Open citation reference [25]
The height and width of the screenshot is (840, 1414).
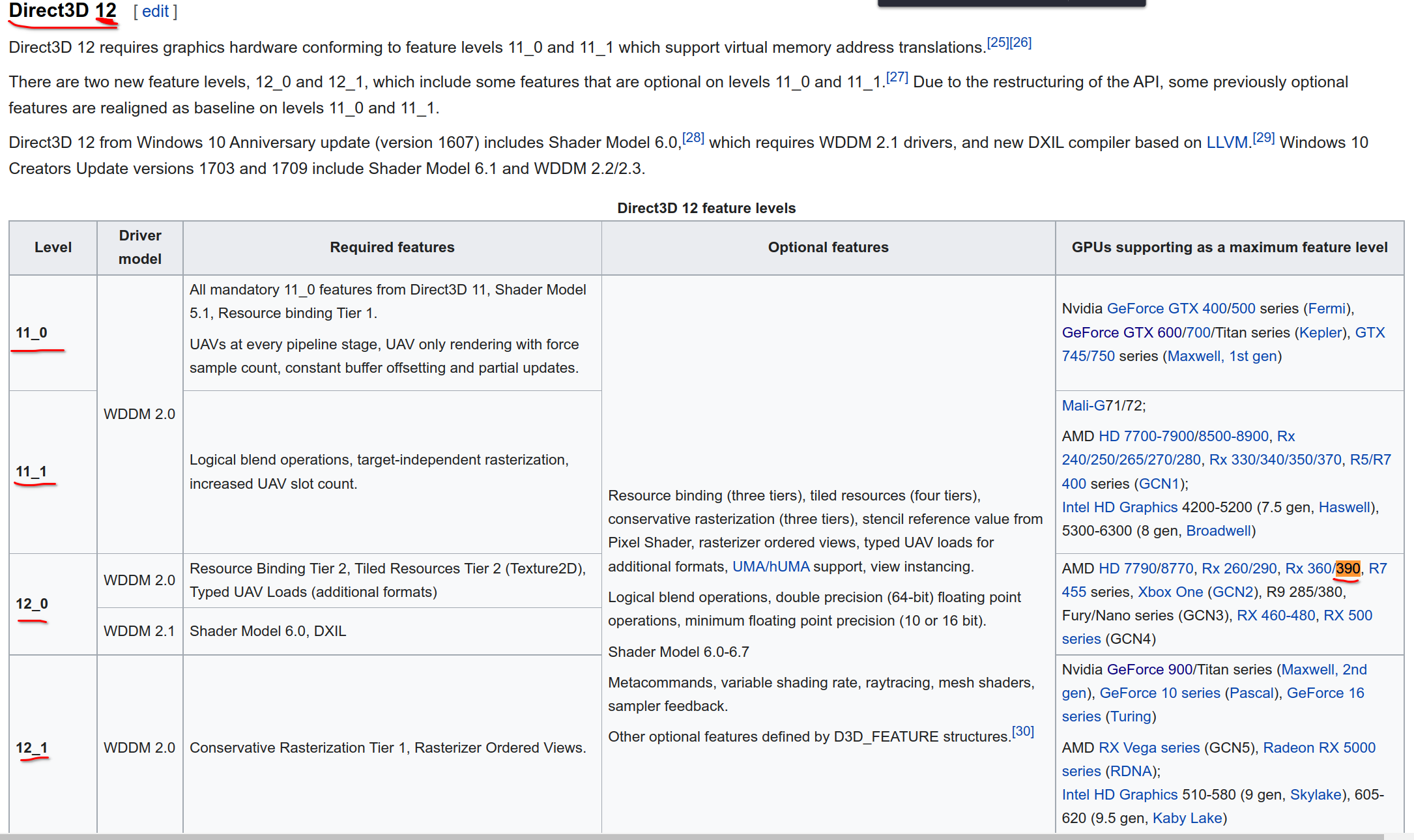(x=998, y=42)
